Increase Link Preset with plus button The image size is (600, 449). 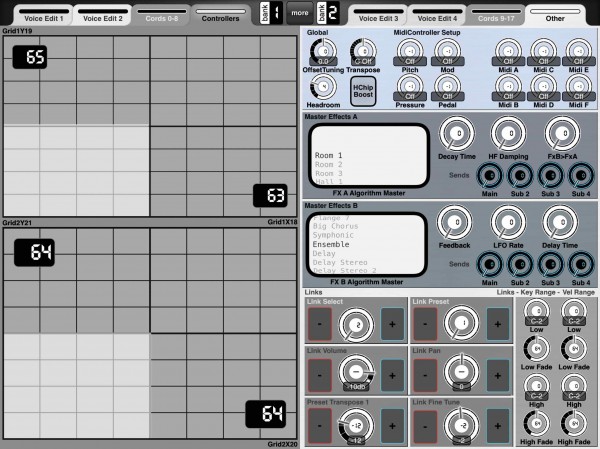498,324
